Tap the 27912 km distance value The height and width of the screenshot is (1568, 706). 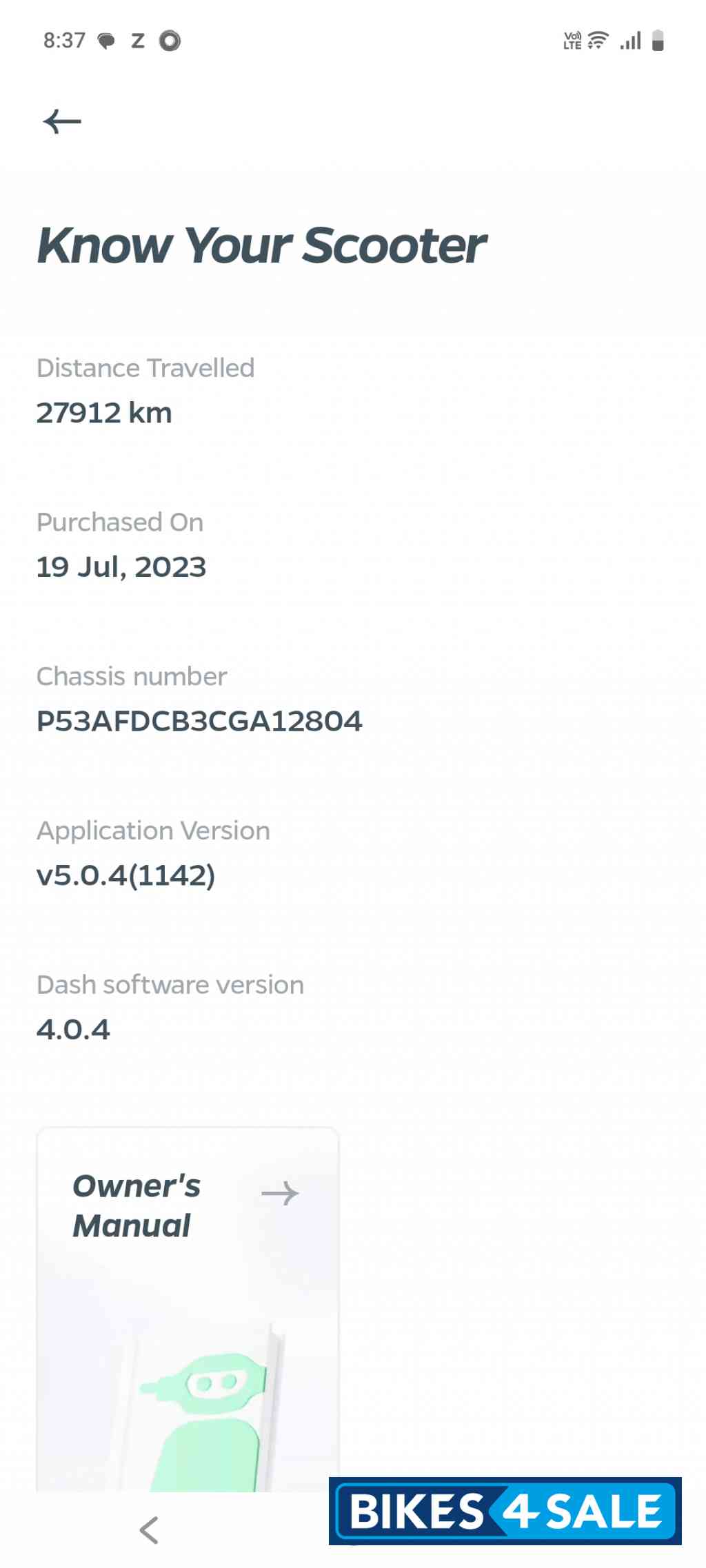104,413
